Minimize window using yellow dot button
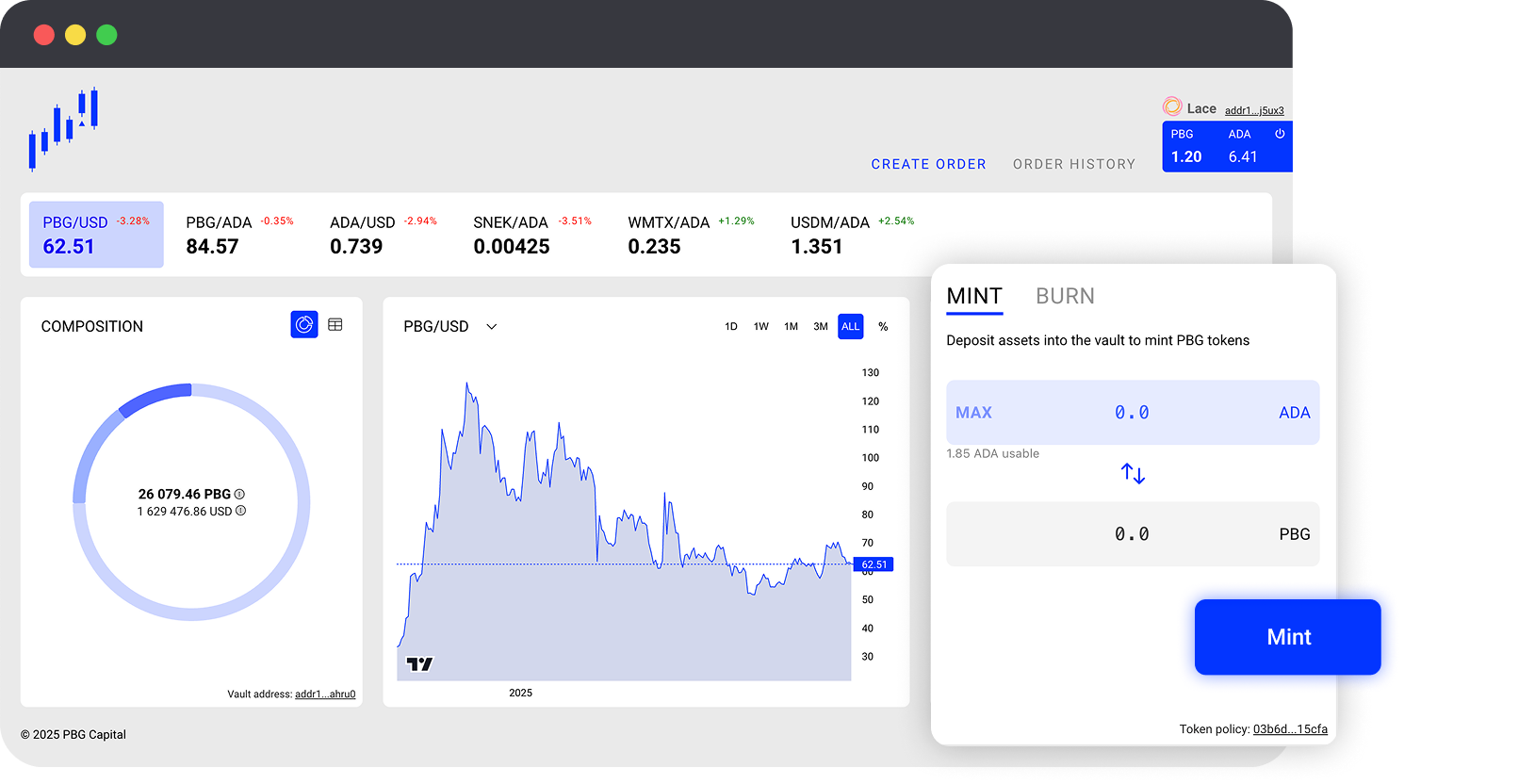Viewport: 1535px width, 784px height. tap(75, 35)
